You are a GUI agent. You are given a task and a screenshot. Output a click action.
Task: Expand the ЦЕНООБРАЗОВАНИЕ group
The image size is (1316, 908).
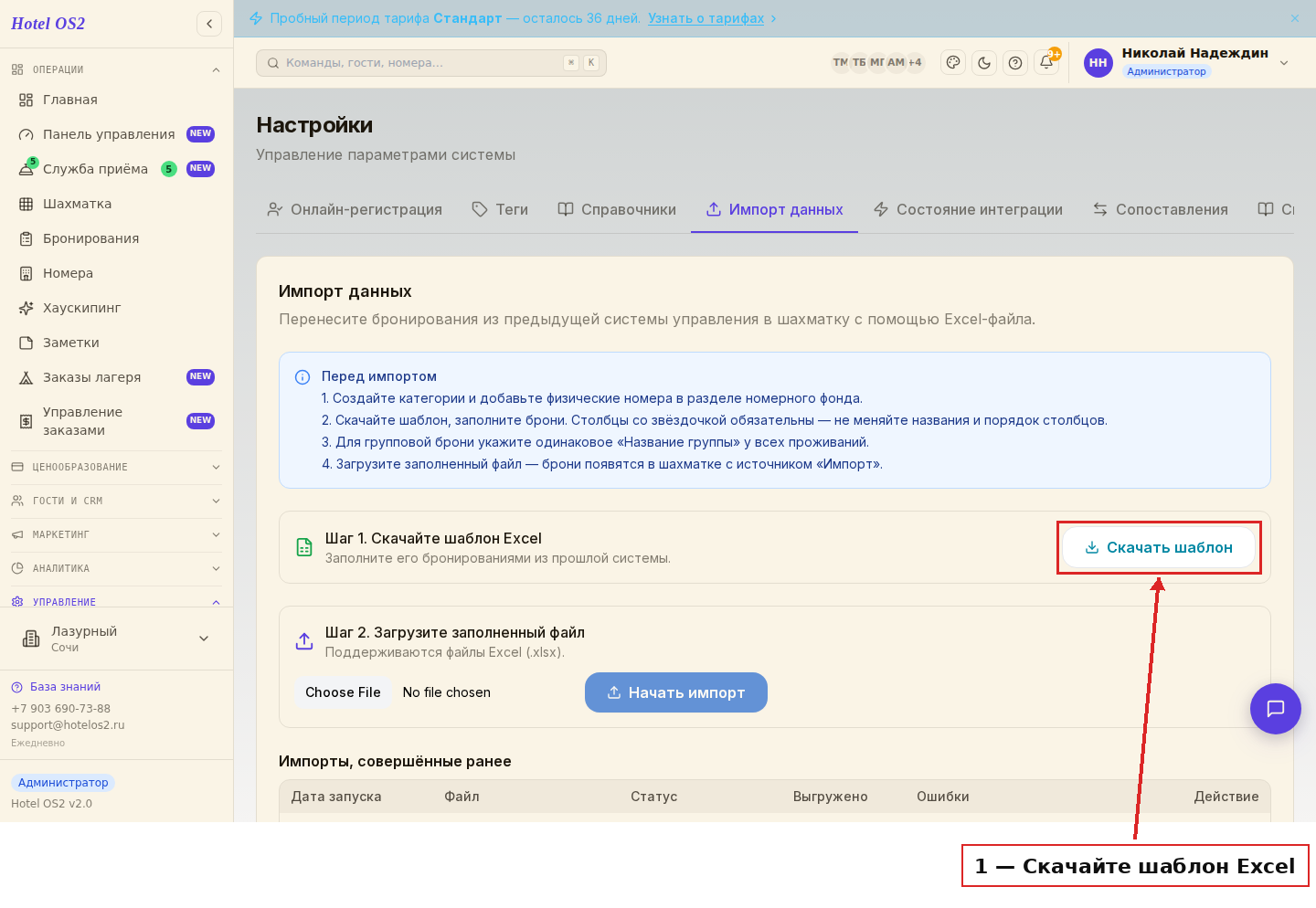click(116, 467)
